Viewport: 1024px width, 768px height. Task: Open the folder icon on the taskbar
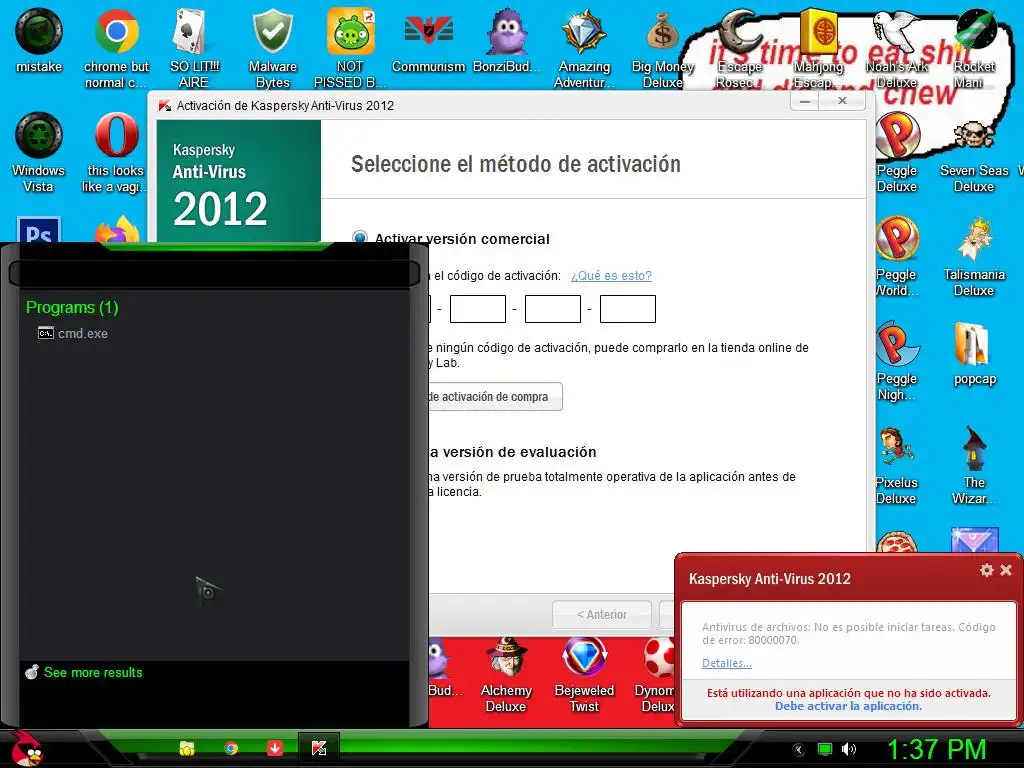pyautogui.click(x=187, y=748)
